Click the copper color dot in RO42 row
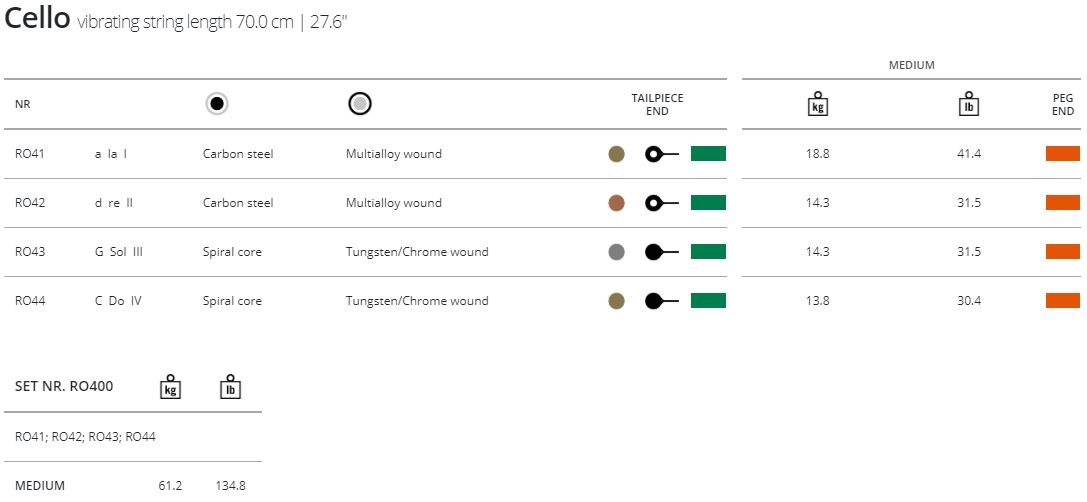The width and height of the screenshot is (1087, 502). coord(616,203)
